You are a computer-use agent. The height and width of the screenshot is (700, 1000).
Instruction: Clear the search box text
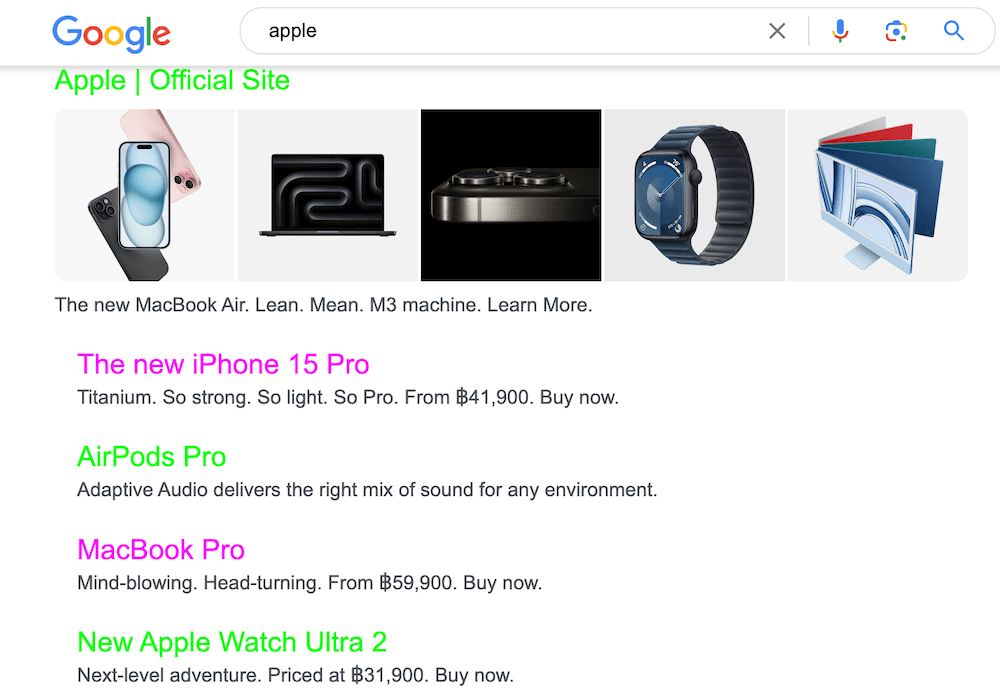[x=777, y=31]
